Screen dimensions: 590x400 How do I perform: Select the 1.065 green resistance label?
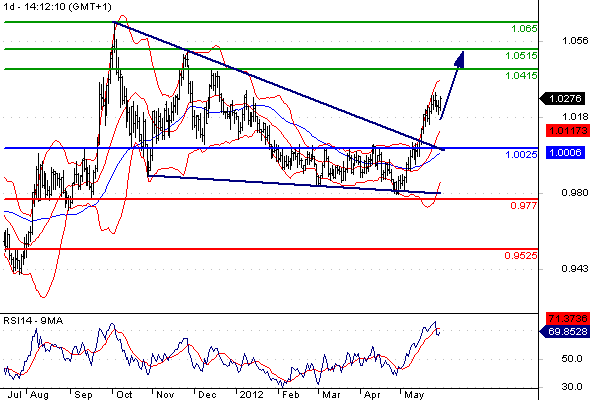click(524, 29)
